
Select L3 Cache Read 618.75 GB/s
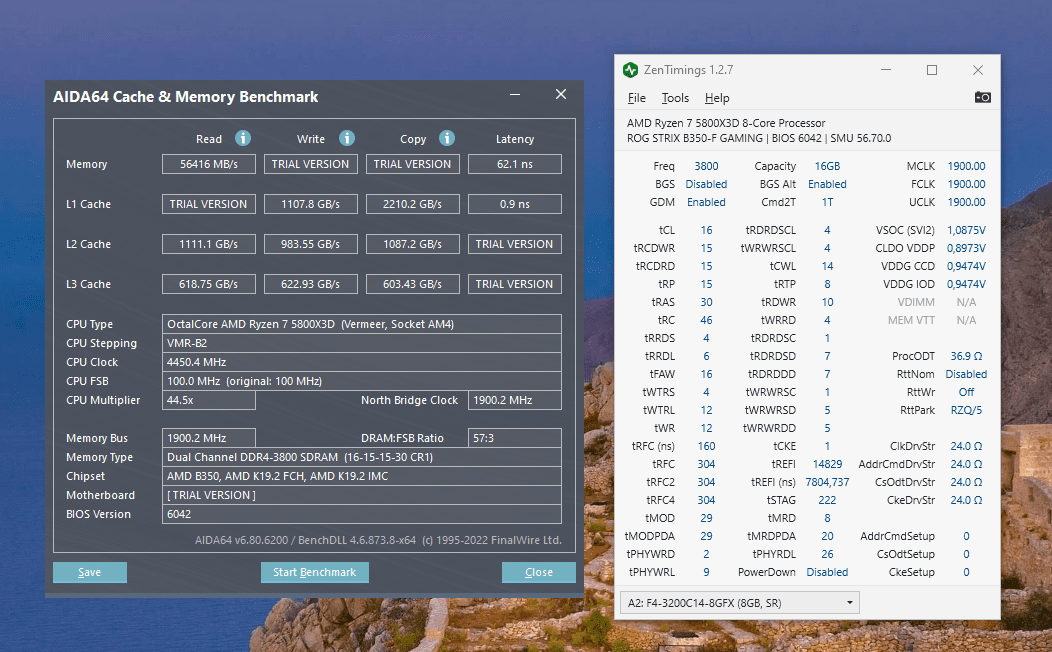coord(209,284)
